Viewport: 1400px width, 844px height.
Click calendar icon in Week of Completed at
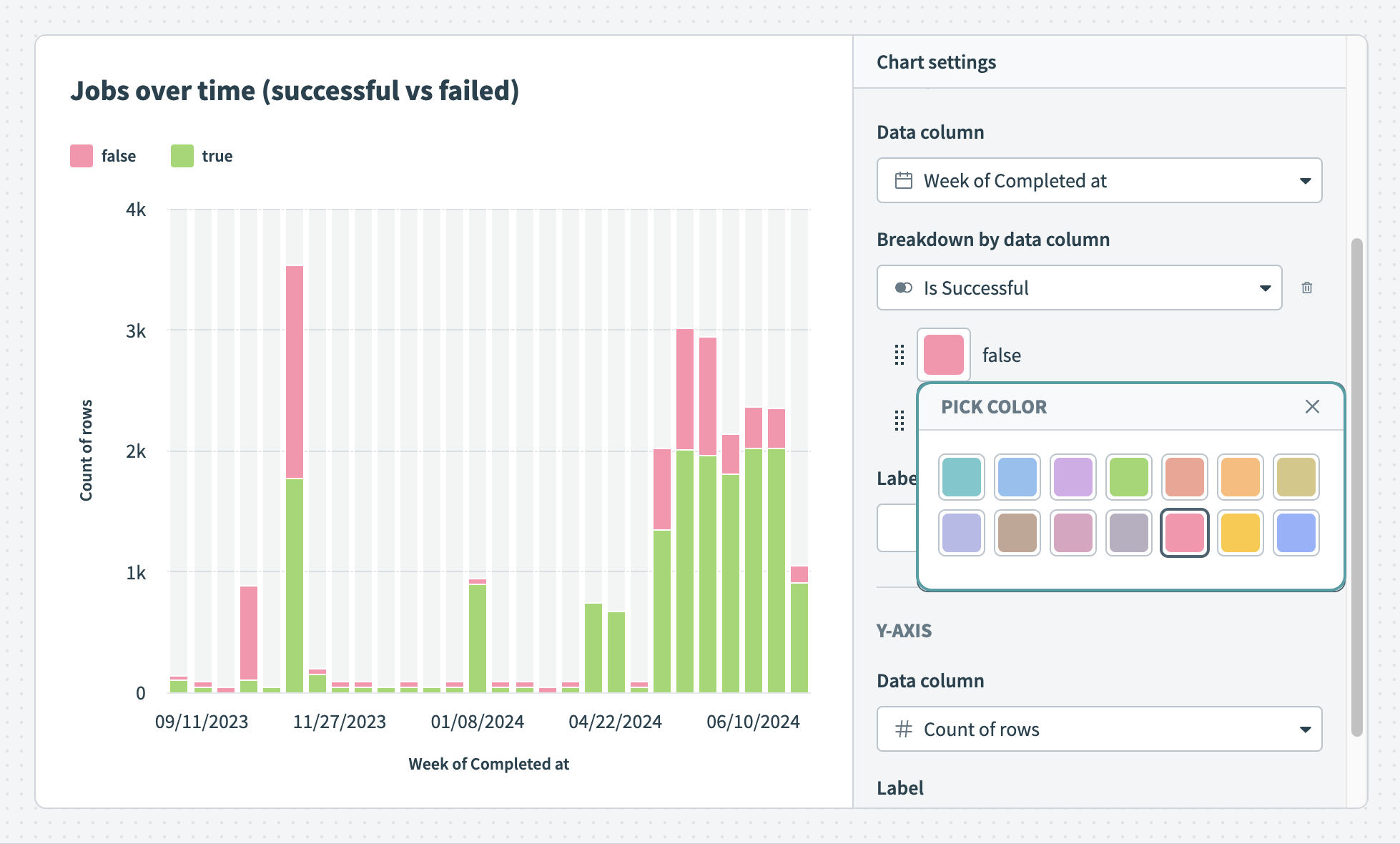(x=904, y=181)
